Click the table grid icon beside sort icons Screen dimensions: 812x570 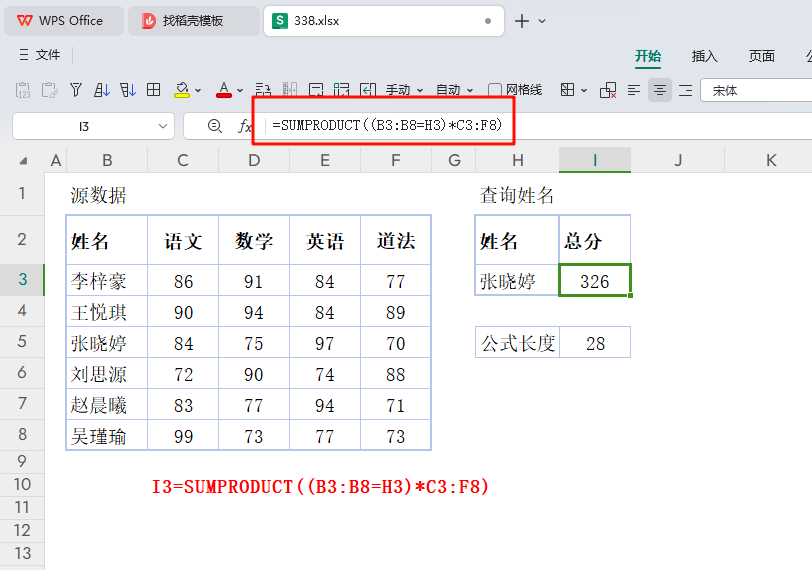point(154,90)
